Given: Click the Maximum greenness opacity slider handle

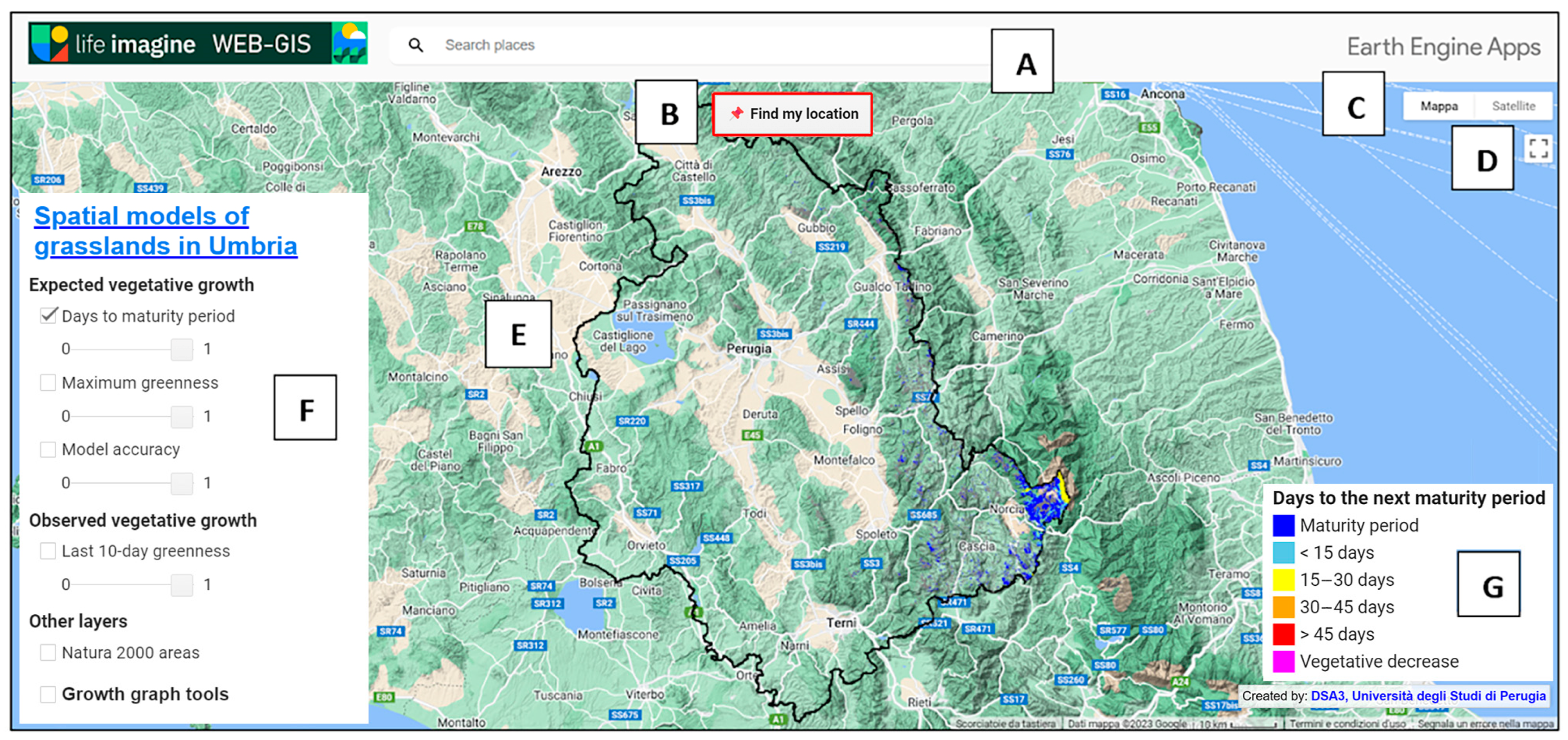Looking at the screenshot, I should coord(181,417).
